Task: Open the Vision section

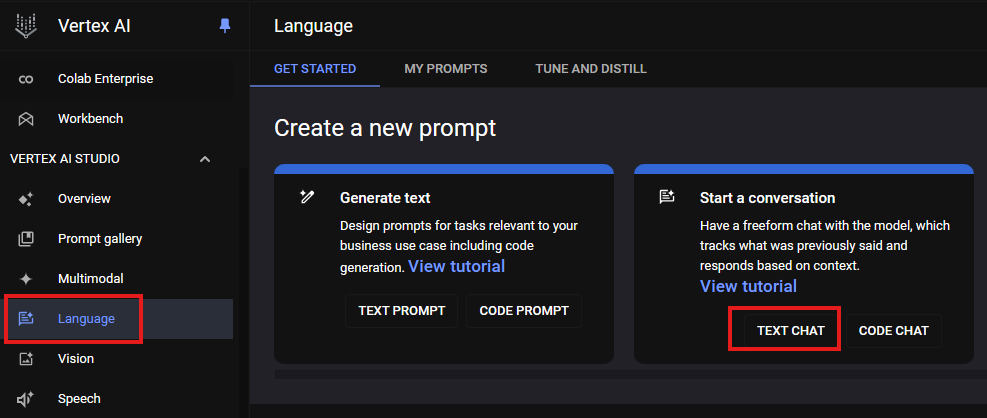Action: 116,359
